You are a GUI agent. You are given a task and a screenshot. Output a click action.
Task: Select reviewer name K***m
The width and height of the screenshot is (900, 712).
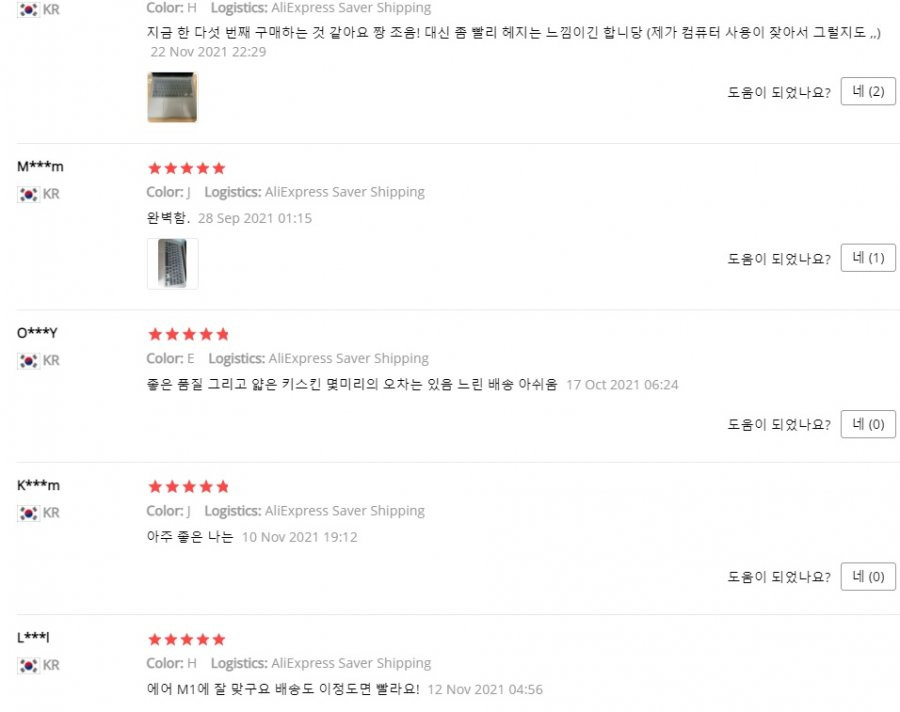(38, 485)
